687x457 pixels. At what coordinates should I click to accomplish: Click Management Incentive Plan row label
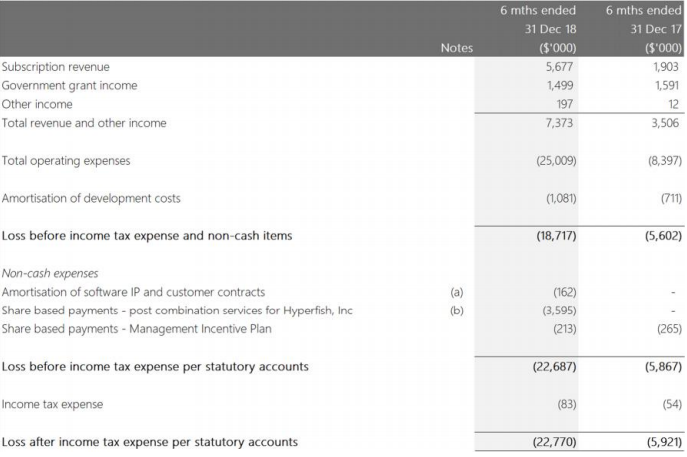tap(136, 329)
